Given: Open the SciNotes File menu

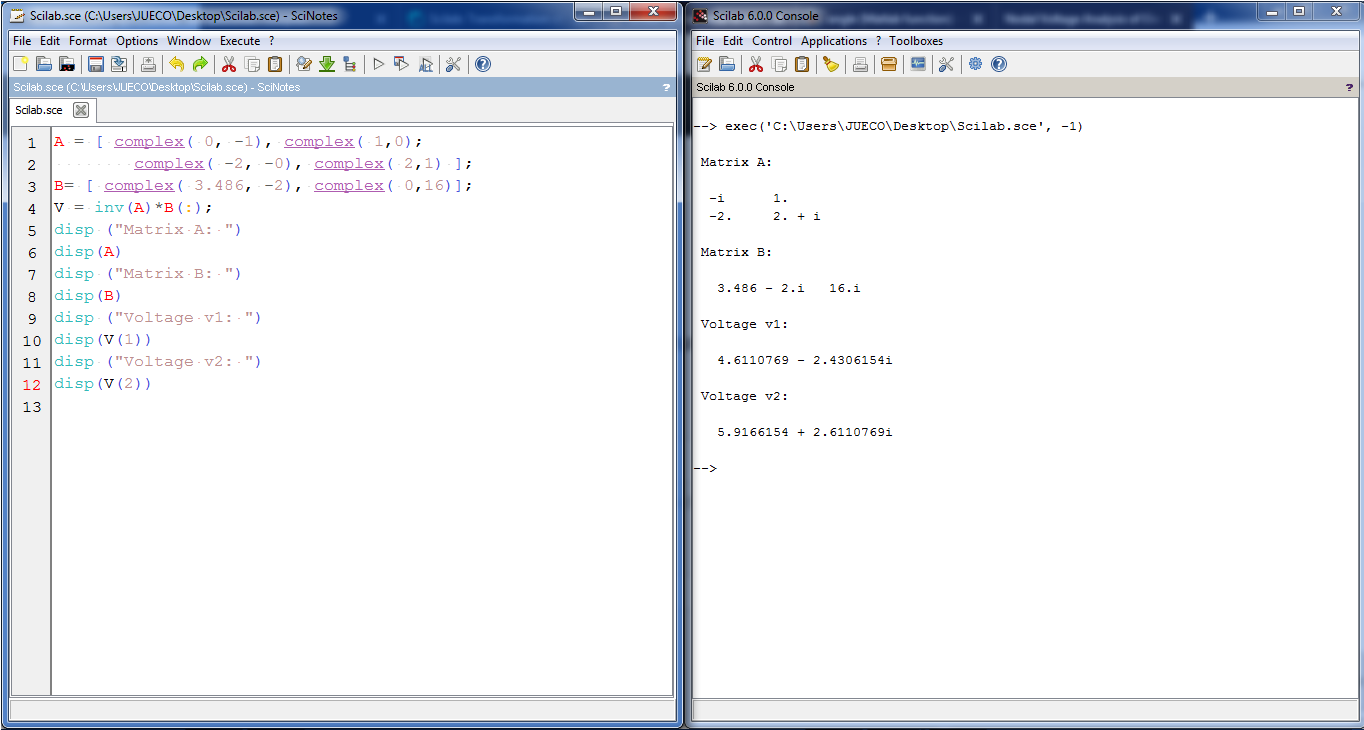Looking at the screenshot, I should coord(22,41).
